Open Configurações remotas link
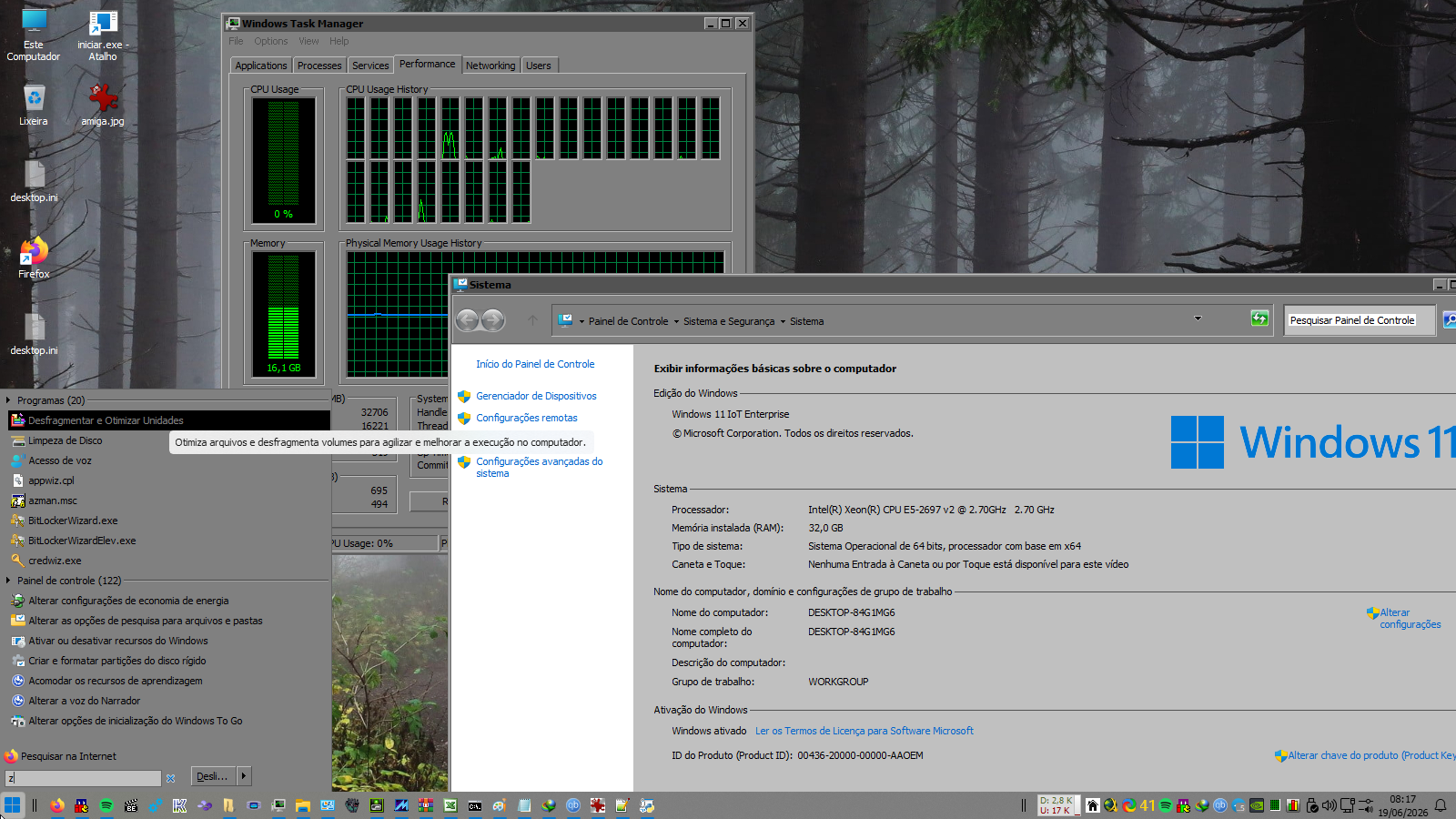1456x819 pixels. click(527, 418)
